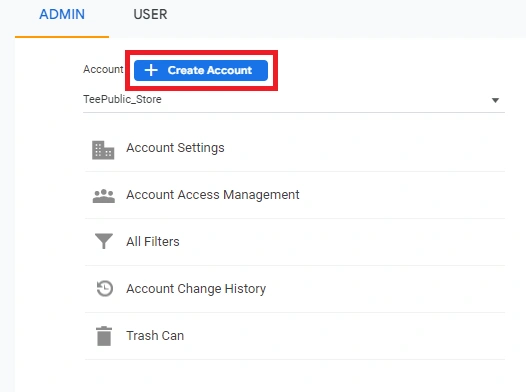The height and width of the screenshot is (392, 526).
Task: Click the All Filters funnel icon
Action: 104,241
